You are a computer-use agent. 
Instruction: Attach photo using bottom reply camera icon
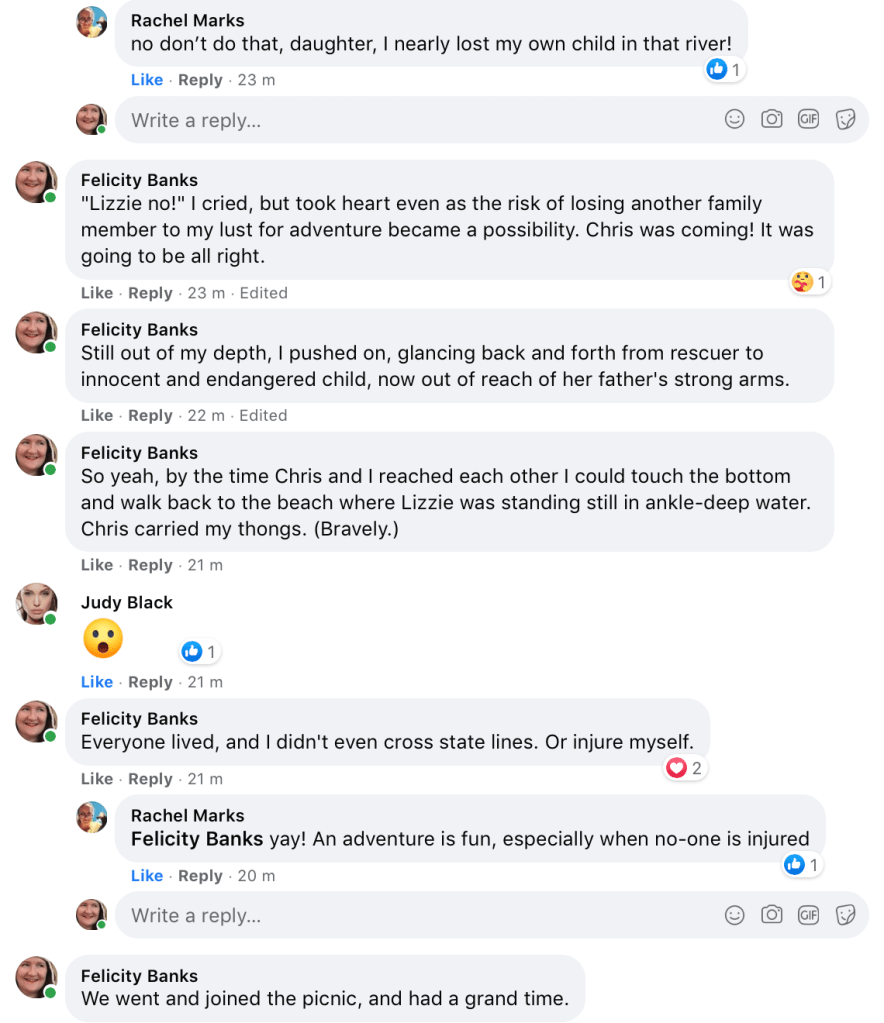[772, 915]
